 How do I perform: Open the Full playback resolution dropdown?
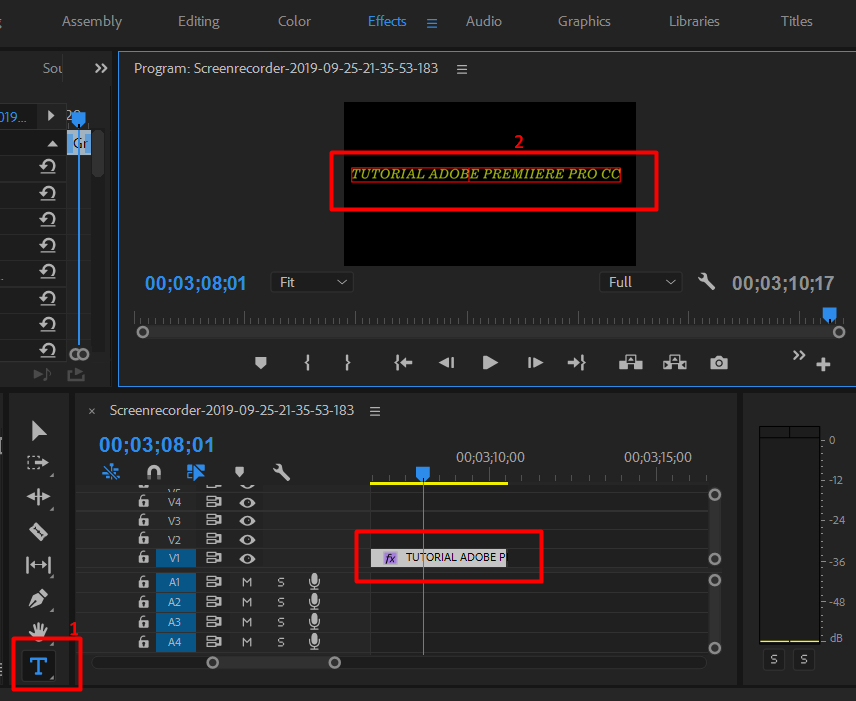tap(640, 282)
